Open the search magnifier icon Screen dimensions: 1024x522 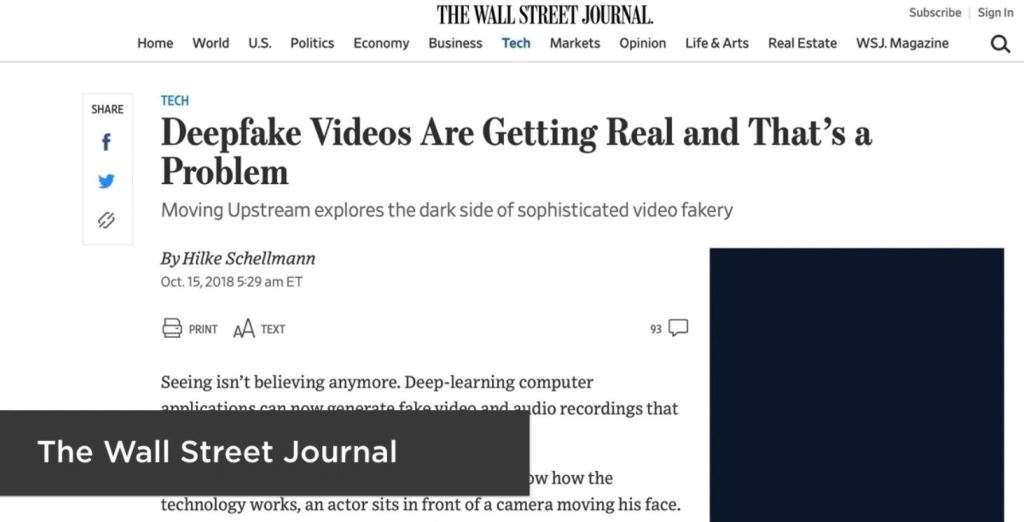pyautogui.click(x=1000, y=44)
